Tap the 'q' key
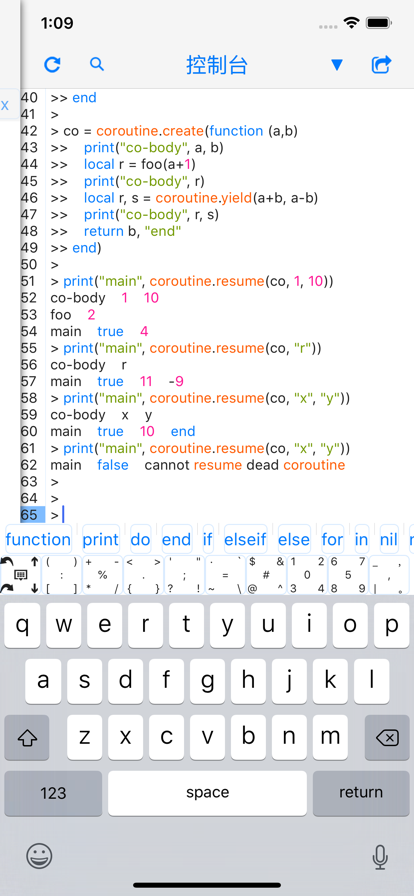 click(x=23, y=625)
